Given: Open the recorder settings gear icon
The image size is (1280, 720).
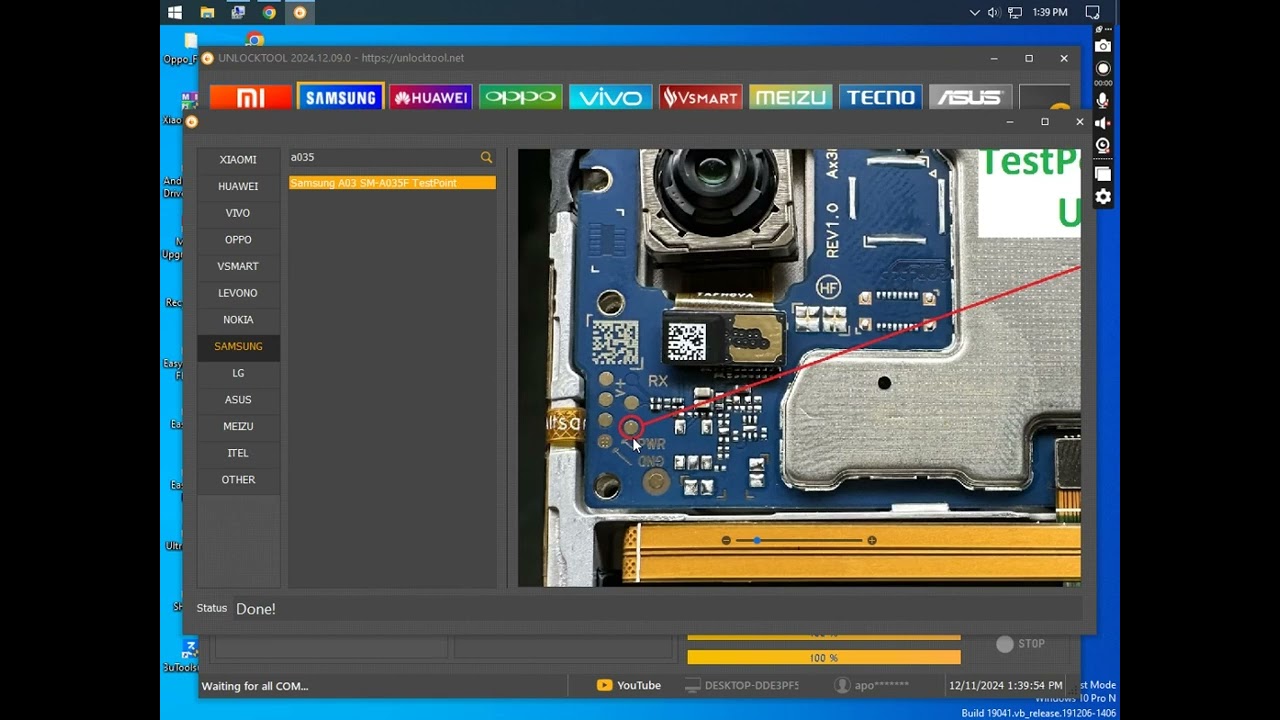Looking at the screenshot, I should (1103, 197).
